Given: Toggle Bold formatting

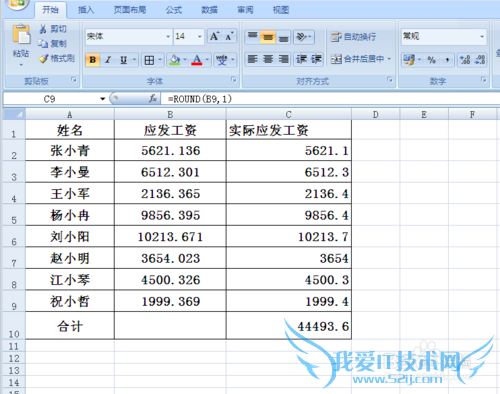Looking at the screenshot, I should pos(93,60).
